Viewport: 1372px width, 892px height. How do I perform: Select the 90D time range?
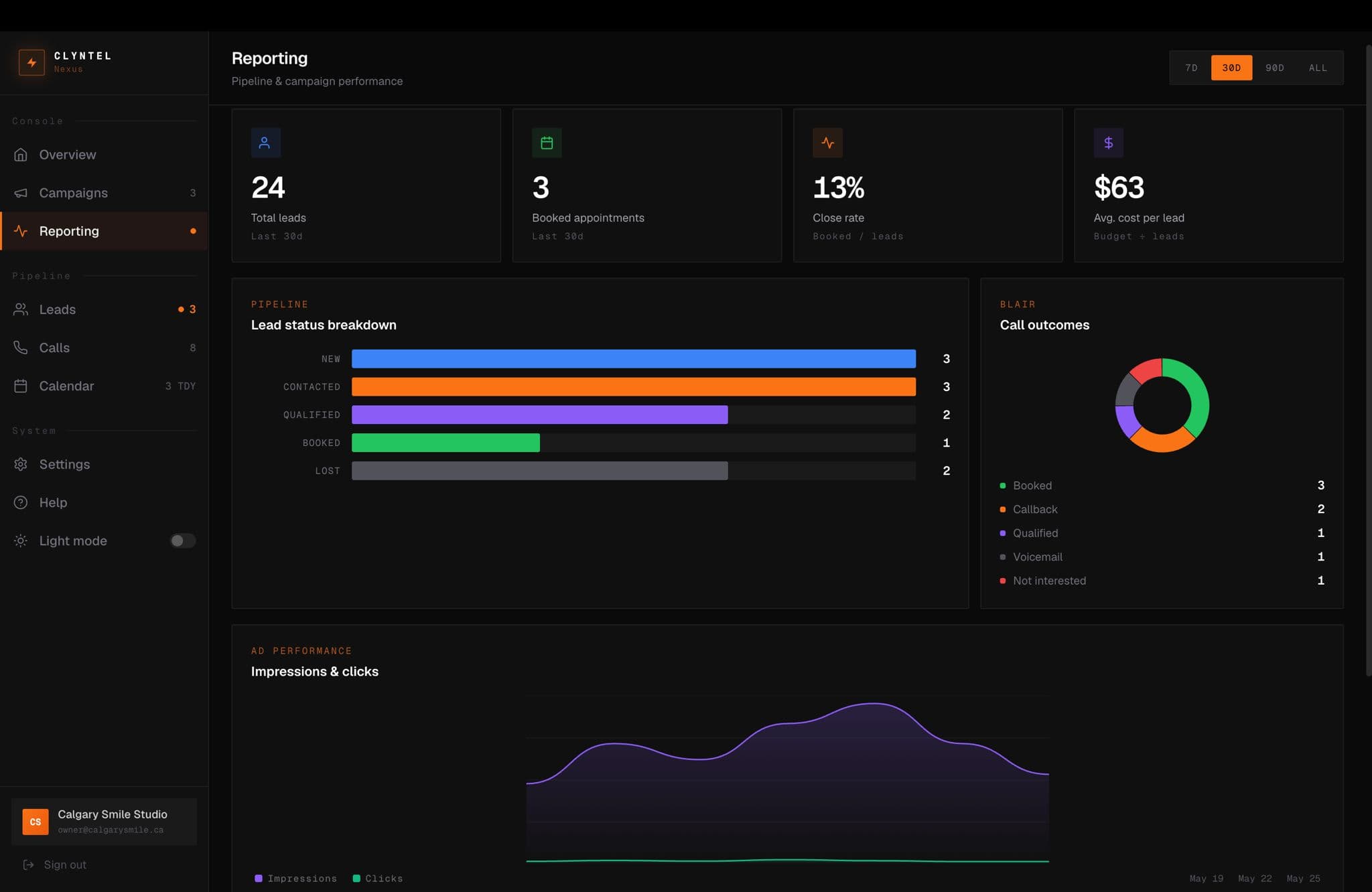tap(1275, 68)
